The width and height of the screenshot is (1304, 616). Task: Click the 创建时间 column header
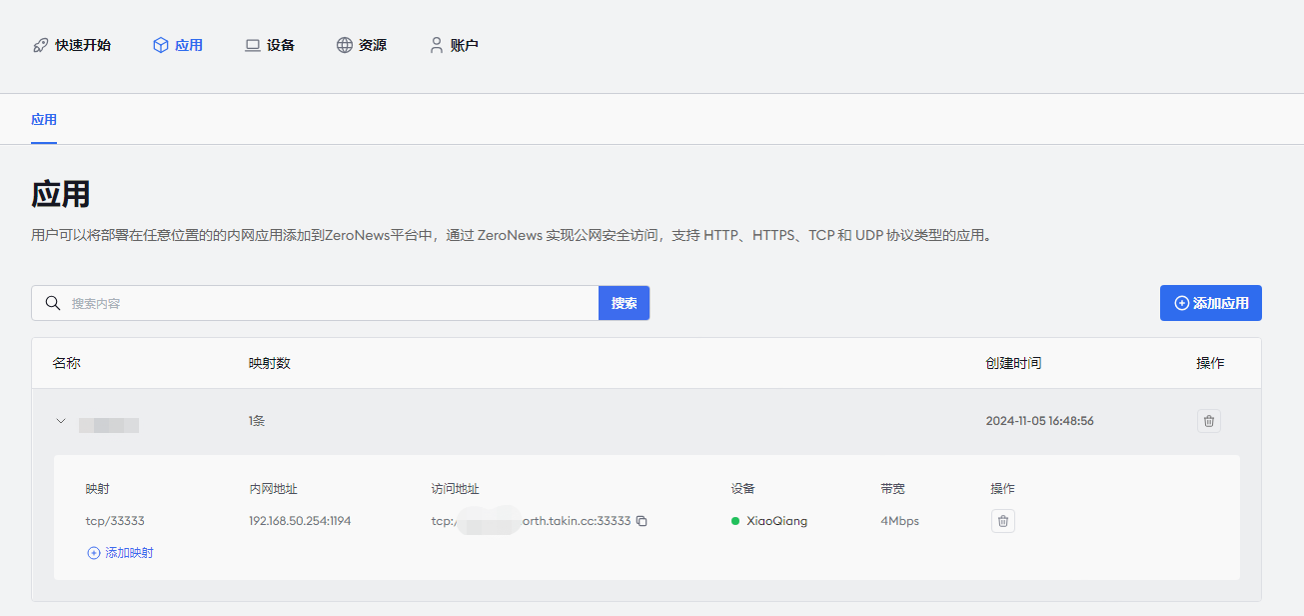(1013, 363)
